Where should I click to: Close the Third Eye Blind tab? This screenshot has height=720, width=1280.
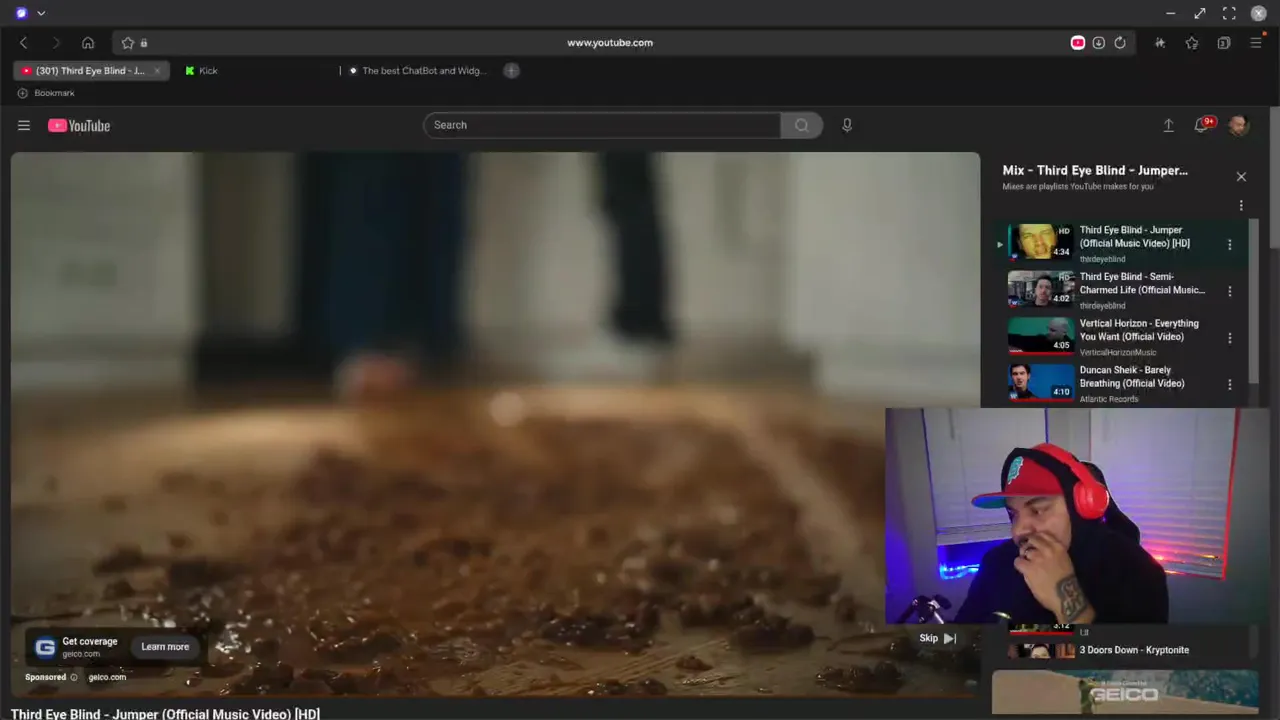coord(157,71)
